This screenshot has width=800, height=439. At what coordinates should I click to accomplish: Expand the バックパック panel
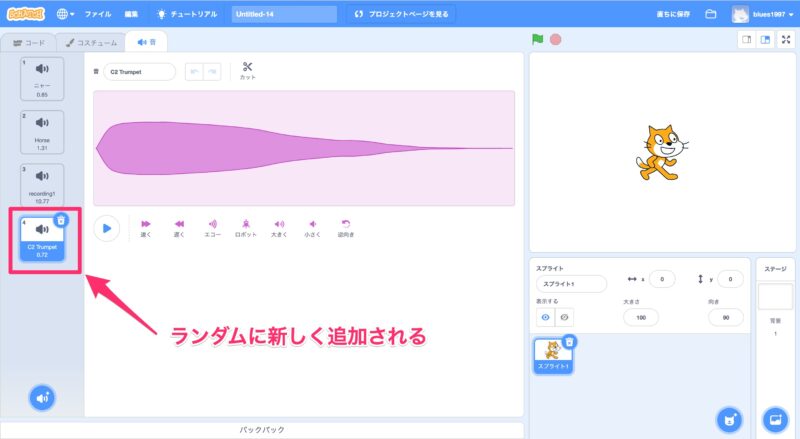pyautogui.click(x=264, y=429)
